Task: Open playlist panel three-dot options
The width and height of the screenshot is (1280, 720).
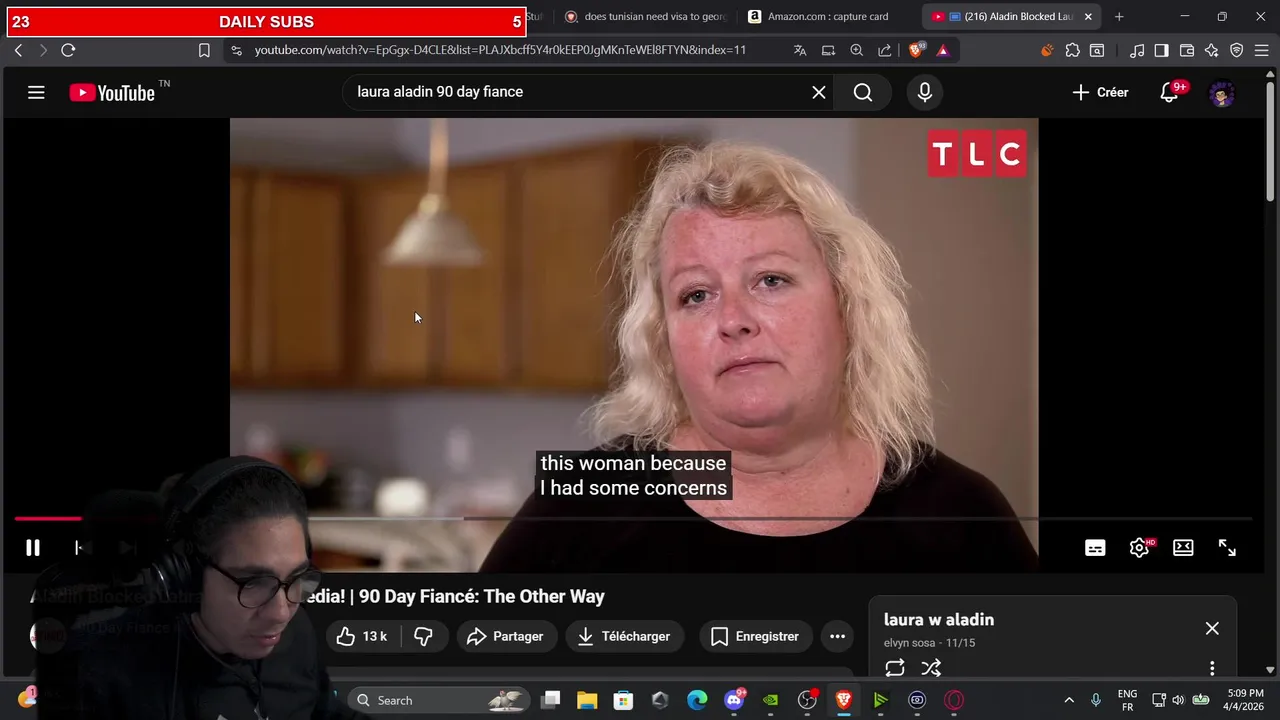Action: (1212, 668)
